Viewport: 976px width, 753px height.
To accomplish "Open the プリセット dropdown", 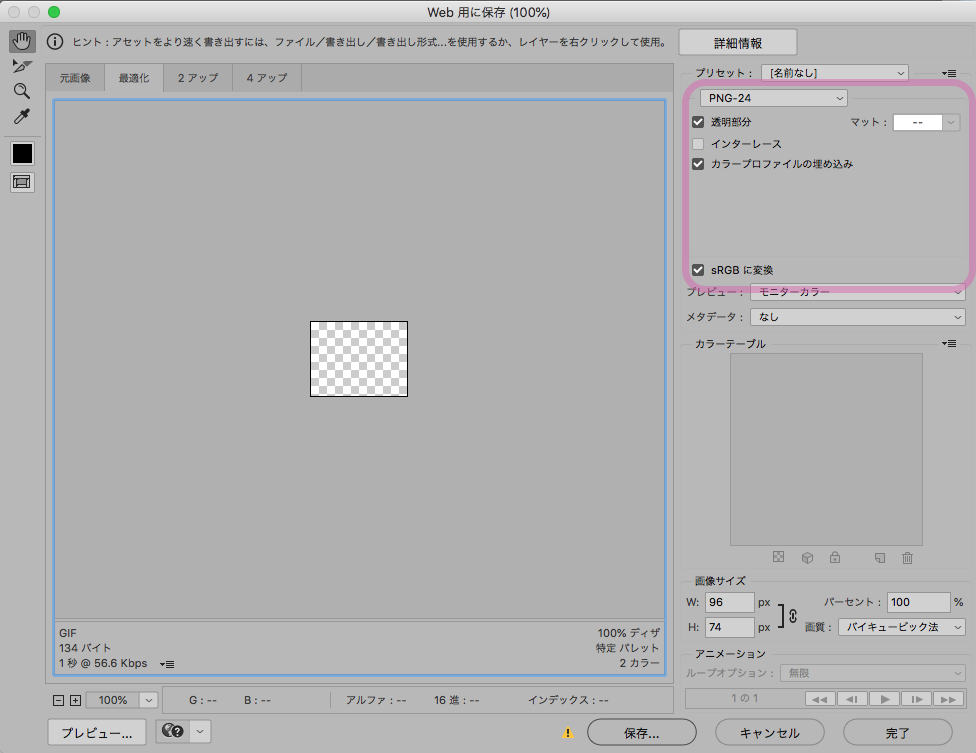I will click(x=835, y=73).
